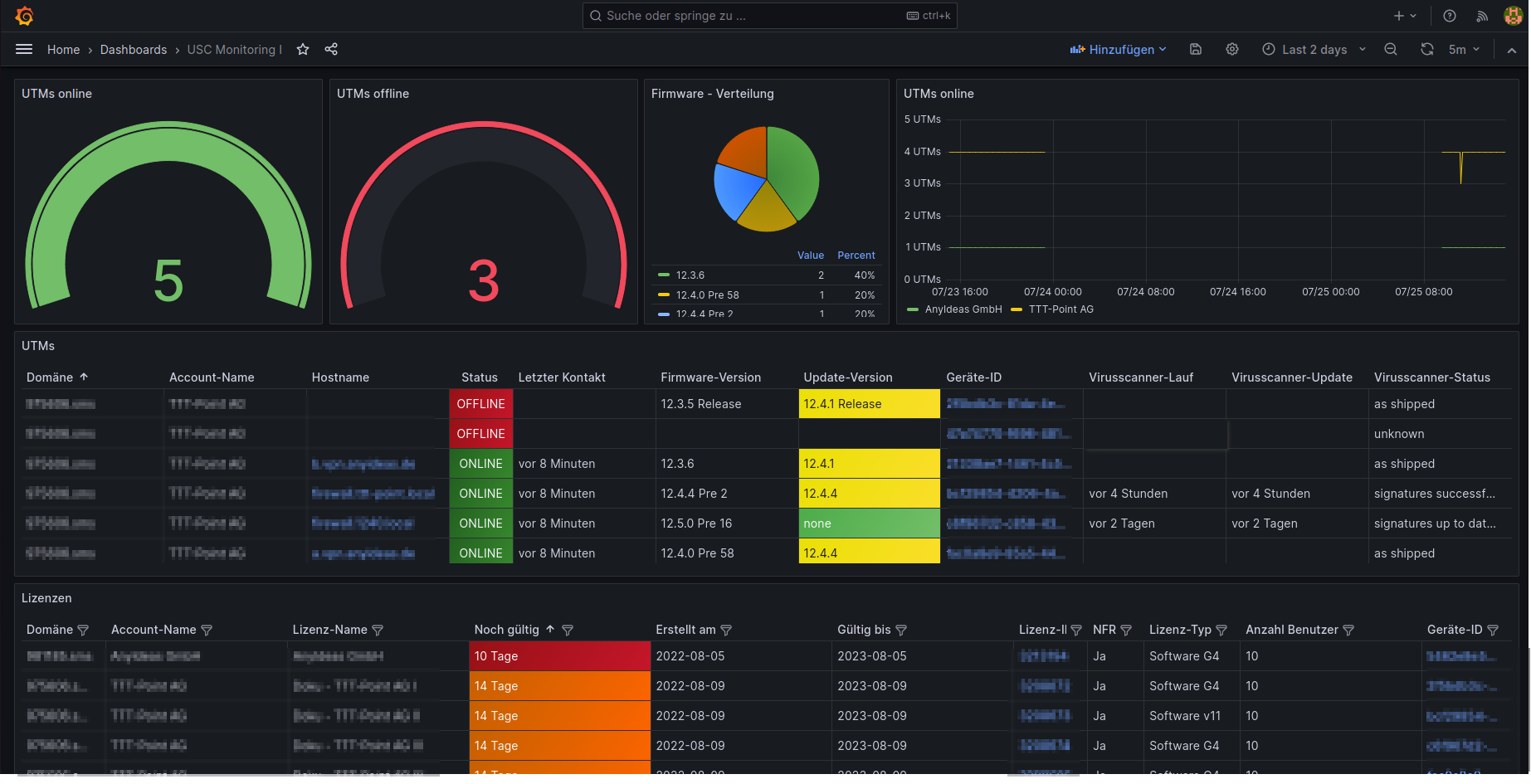Expand the 5m refresh interval dropdown
Image resolution: width=1531 pixels, height=784 pixels.
coord(1465,49)
